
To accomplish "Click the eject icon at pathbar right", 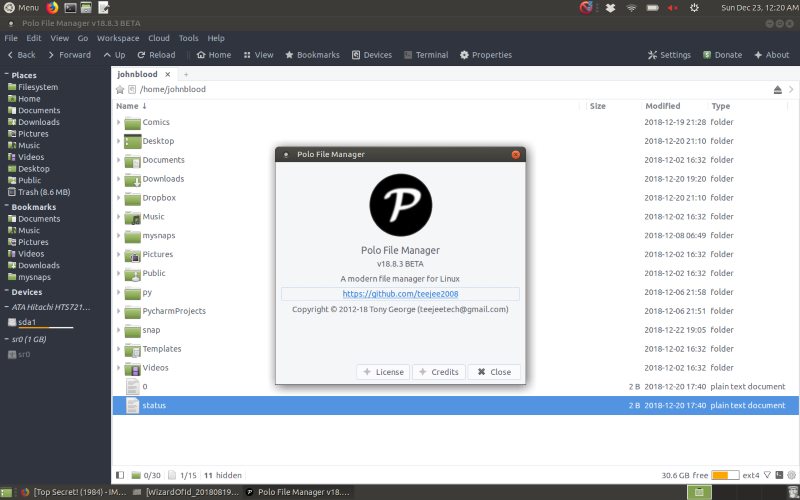I will click(x=778, y=90).
